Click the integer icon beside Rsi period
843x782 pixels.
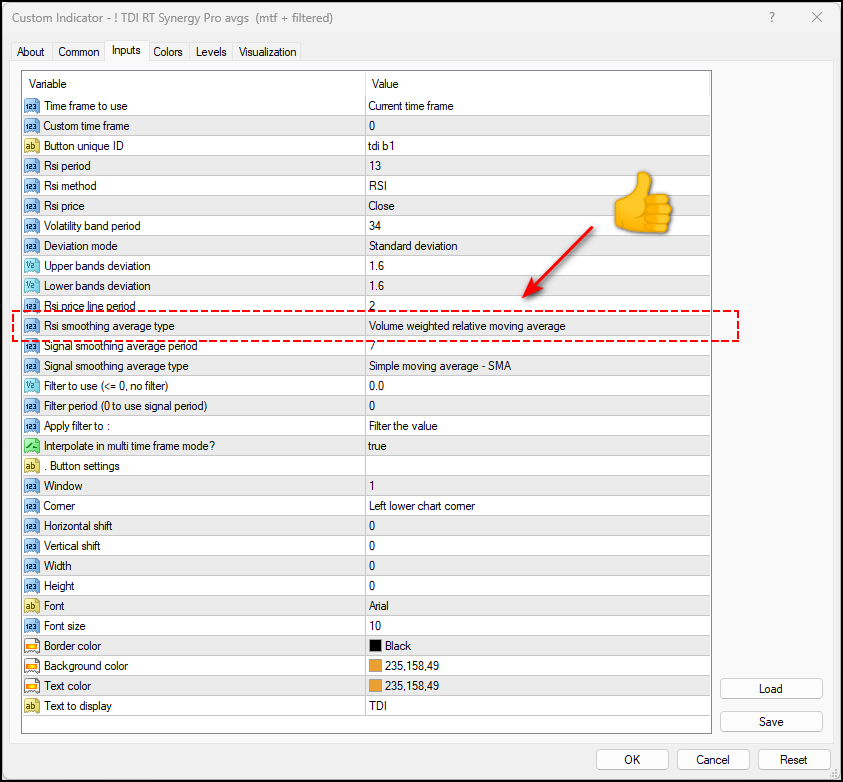pyautogui.click(x=32, y=166)
